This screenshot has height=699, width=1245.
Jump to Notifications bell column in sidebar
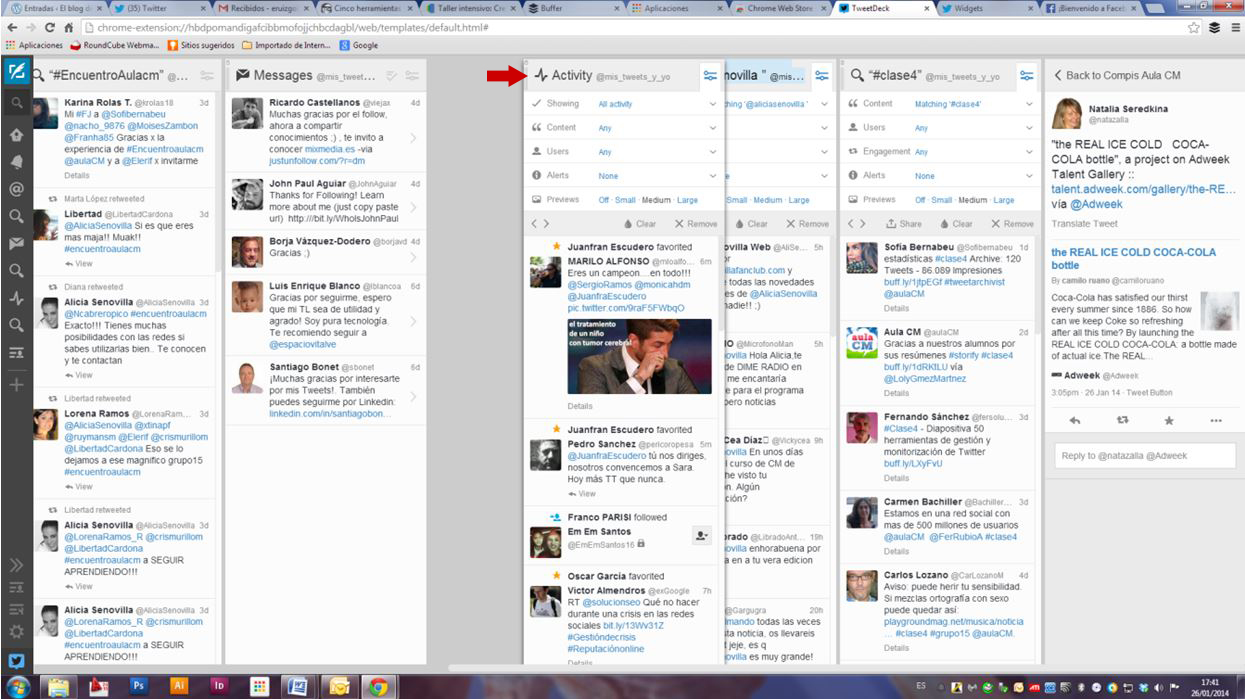(16, 161)
